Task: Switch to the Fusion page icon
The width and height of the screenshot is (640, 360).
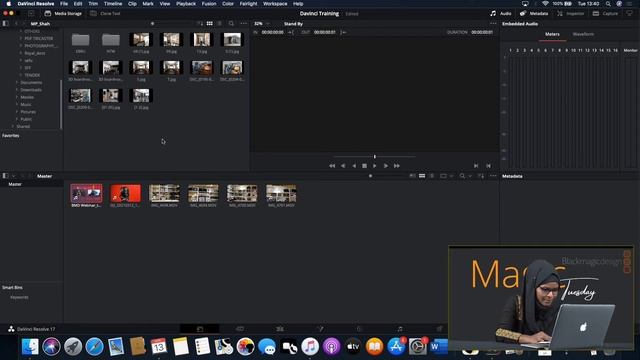Action: coord(320,329)
